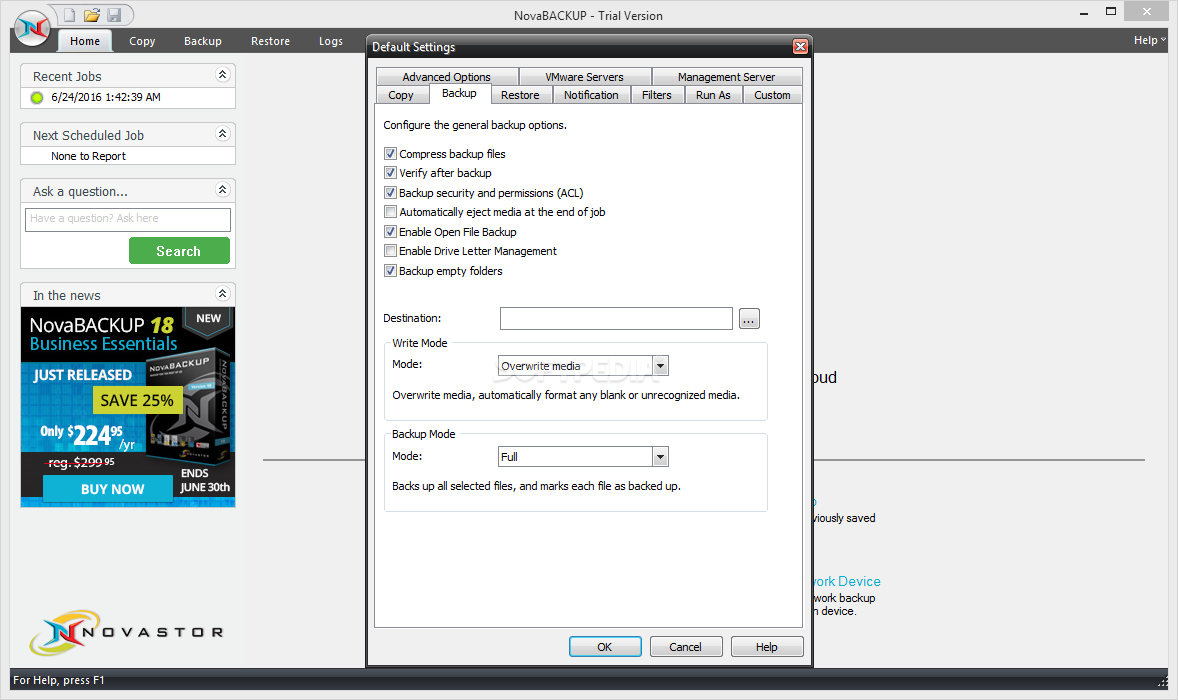Open a file with the folder icon
Screen dimensions: 1178x700
coord(92,15)
